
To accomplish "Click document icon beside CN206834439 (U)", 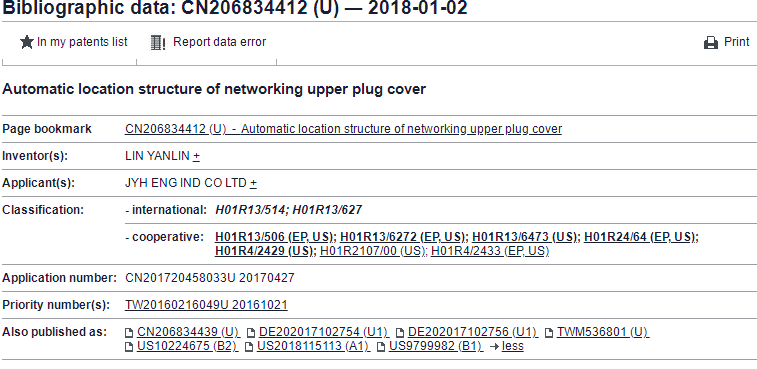I will tap(129, 333).
